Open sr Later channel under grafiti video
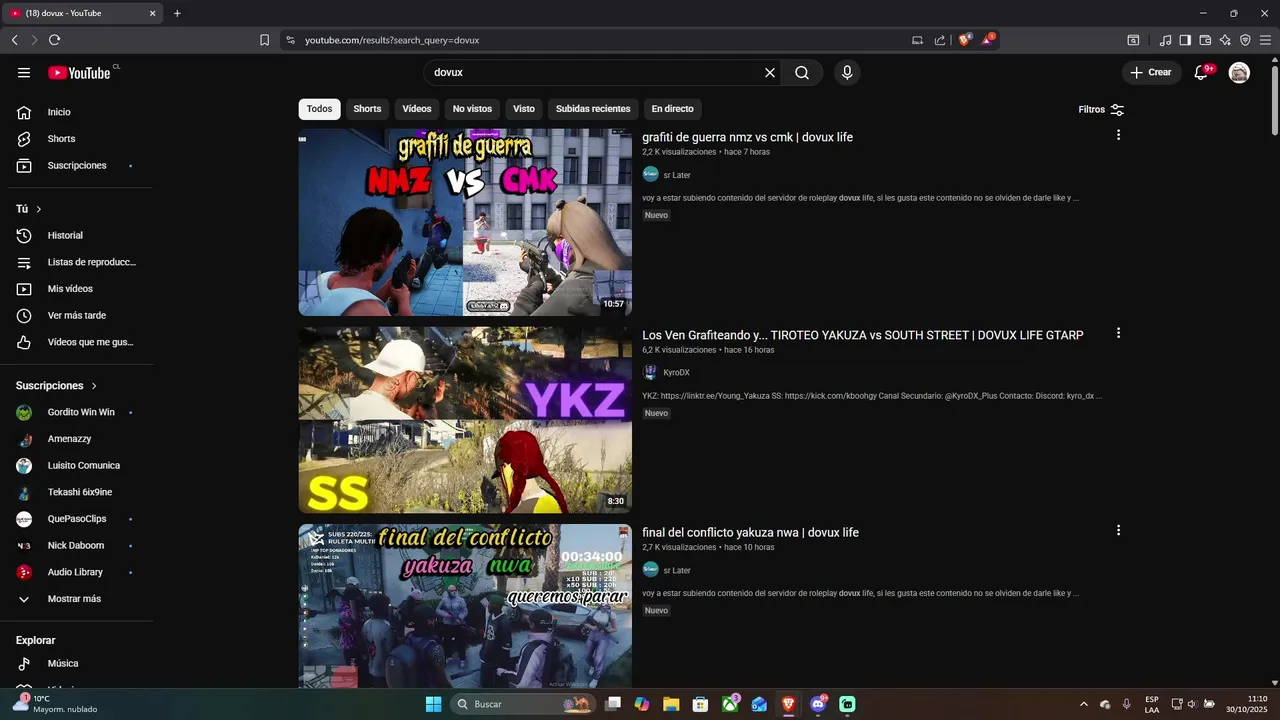Image resolution: width=1280 pixels, height=720 pixels. point(677,175)
